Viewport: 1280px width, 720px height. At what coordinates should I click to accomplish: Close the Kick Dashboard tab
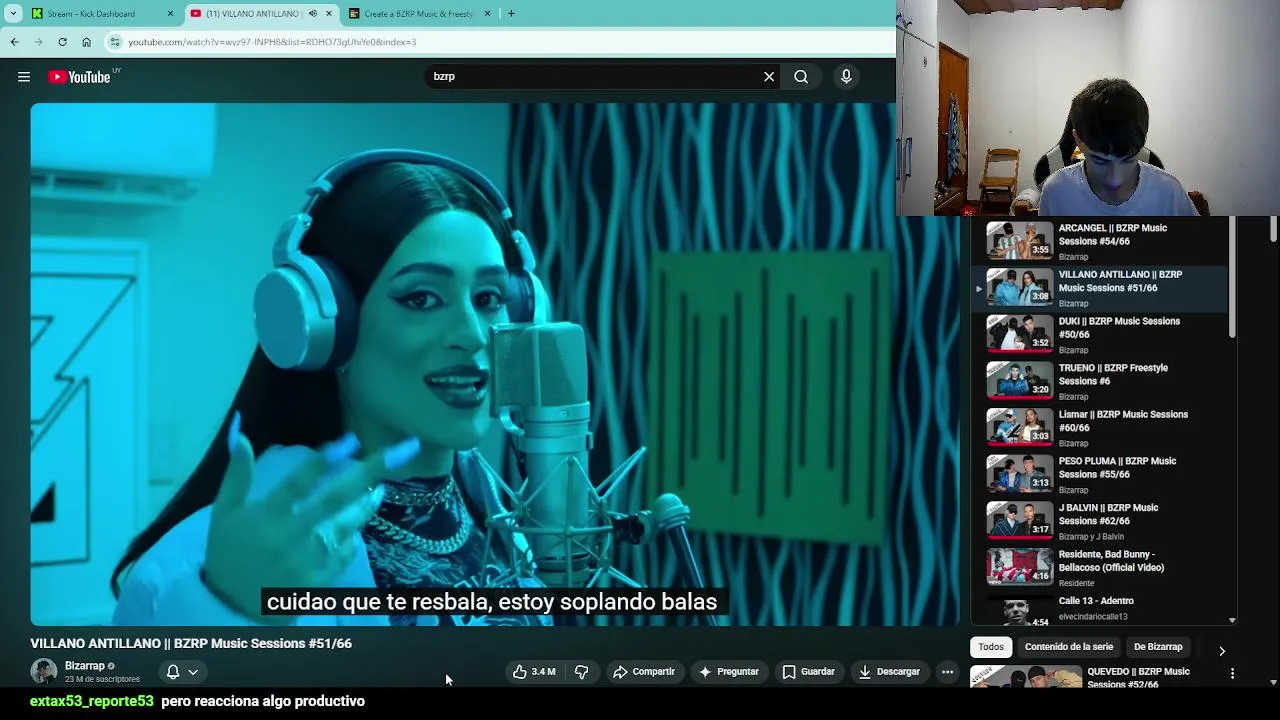pos(170,14)
